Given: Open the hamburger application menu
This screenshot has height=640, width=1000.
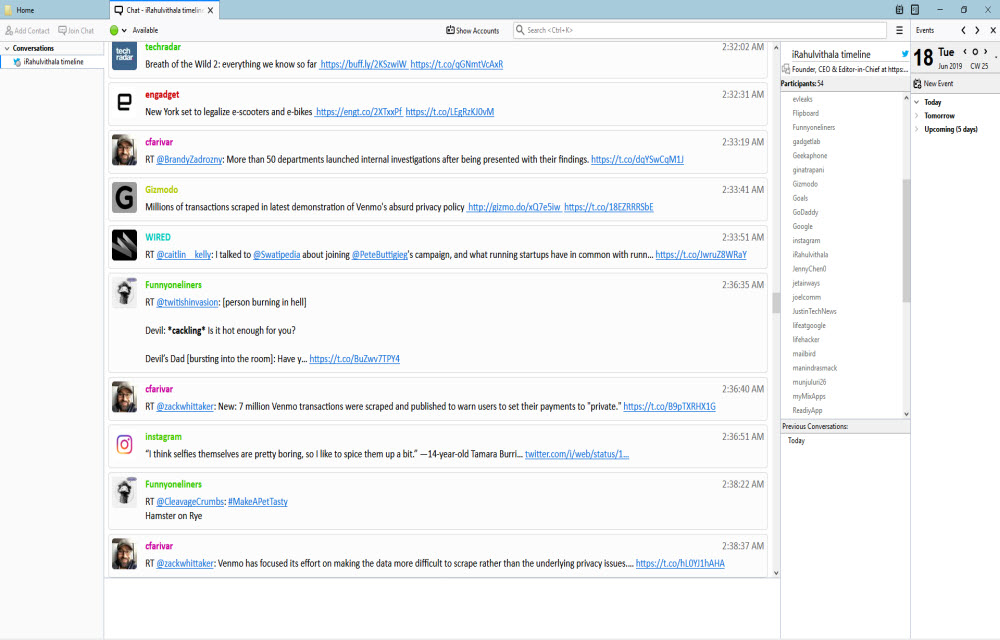Looking at the screenshot, I should coord(899,30).
